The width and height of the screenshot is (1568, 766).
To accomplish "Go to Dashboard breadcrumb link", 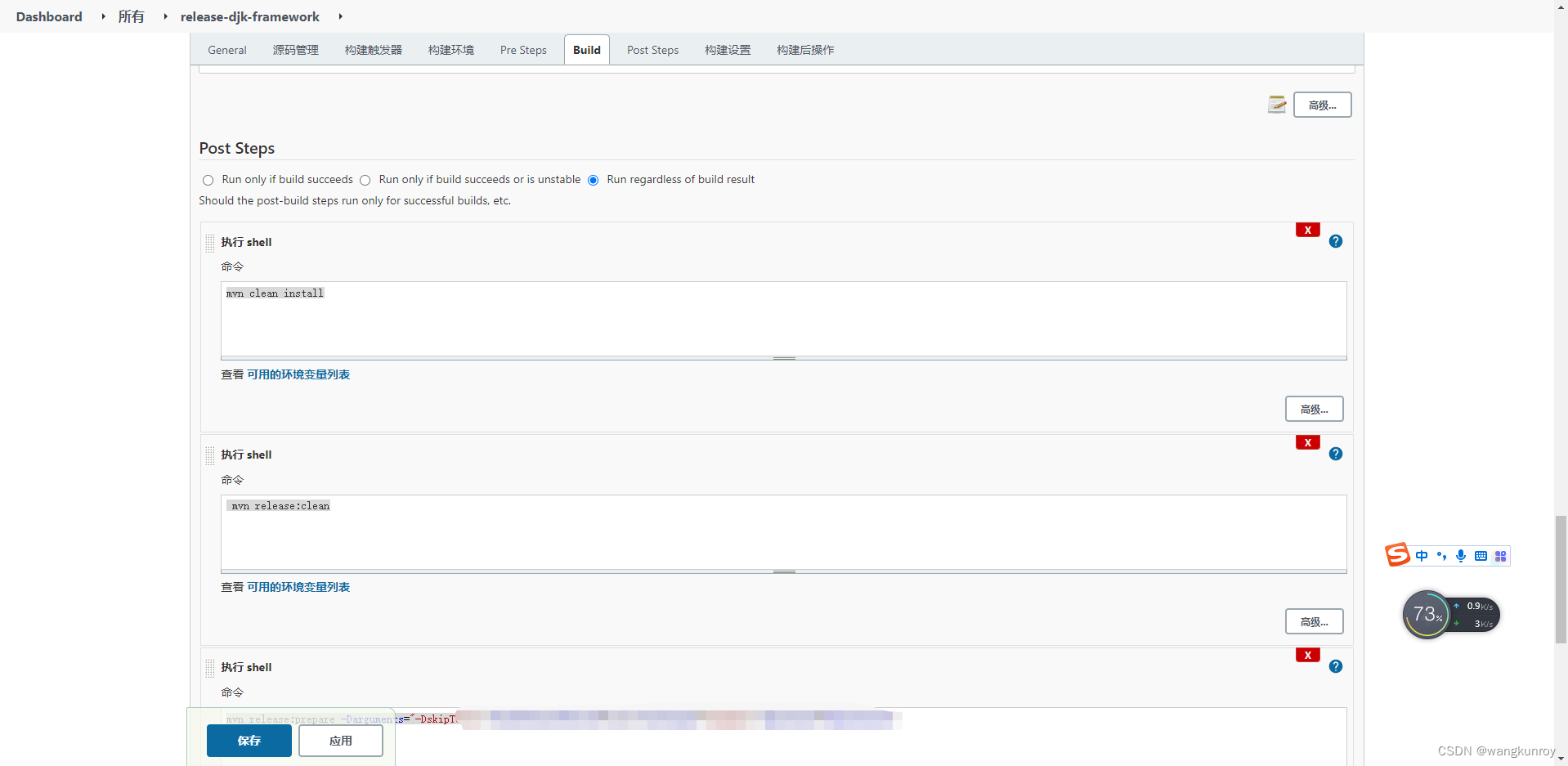I will [x=49, y=16].
